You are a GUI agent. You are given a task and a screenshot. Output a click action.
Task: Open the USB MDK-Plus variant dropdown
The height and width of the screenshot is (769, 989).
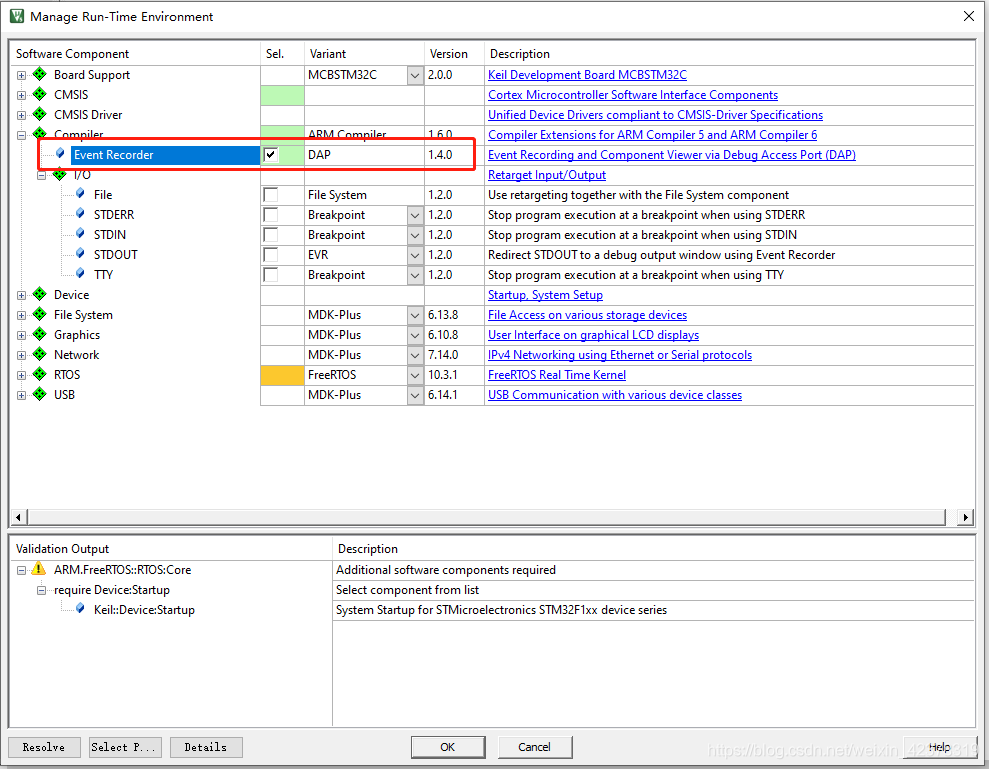[415, 395]
